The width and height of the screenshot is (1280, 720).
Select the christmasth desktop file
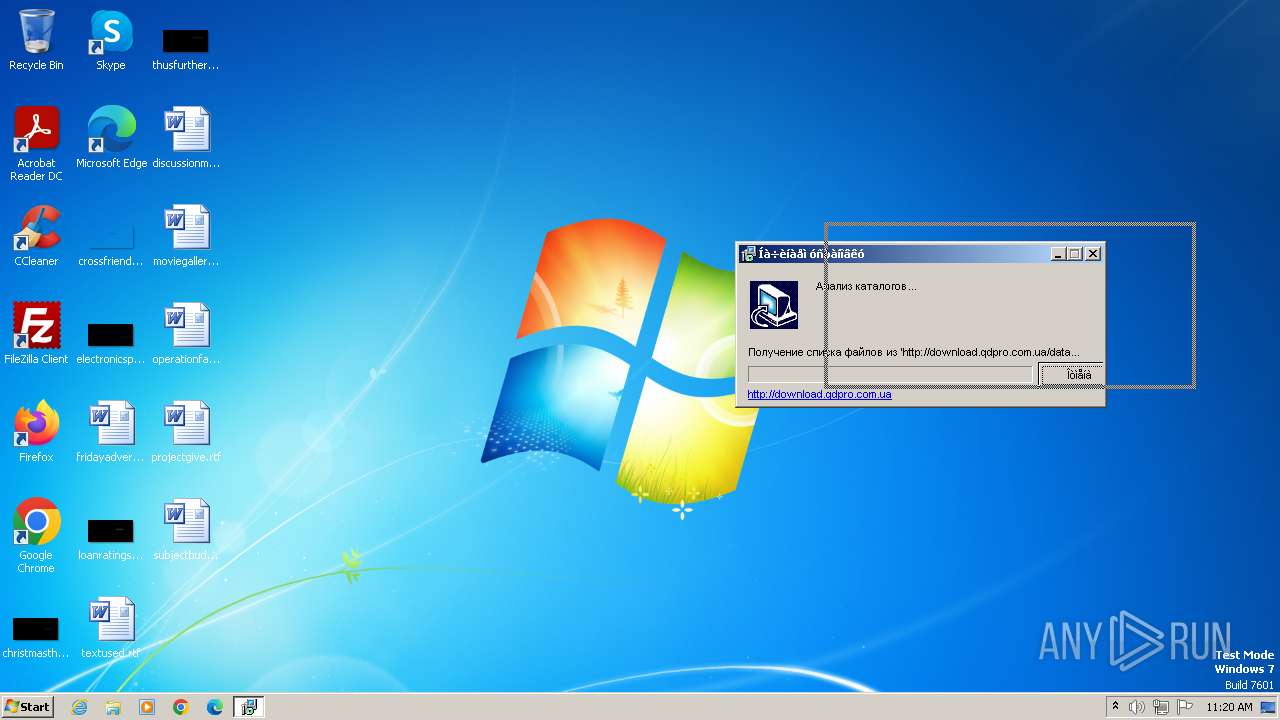36,636
